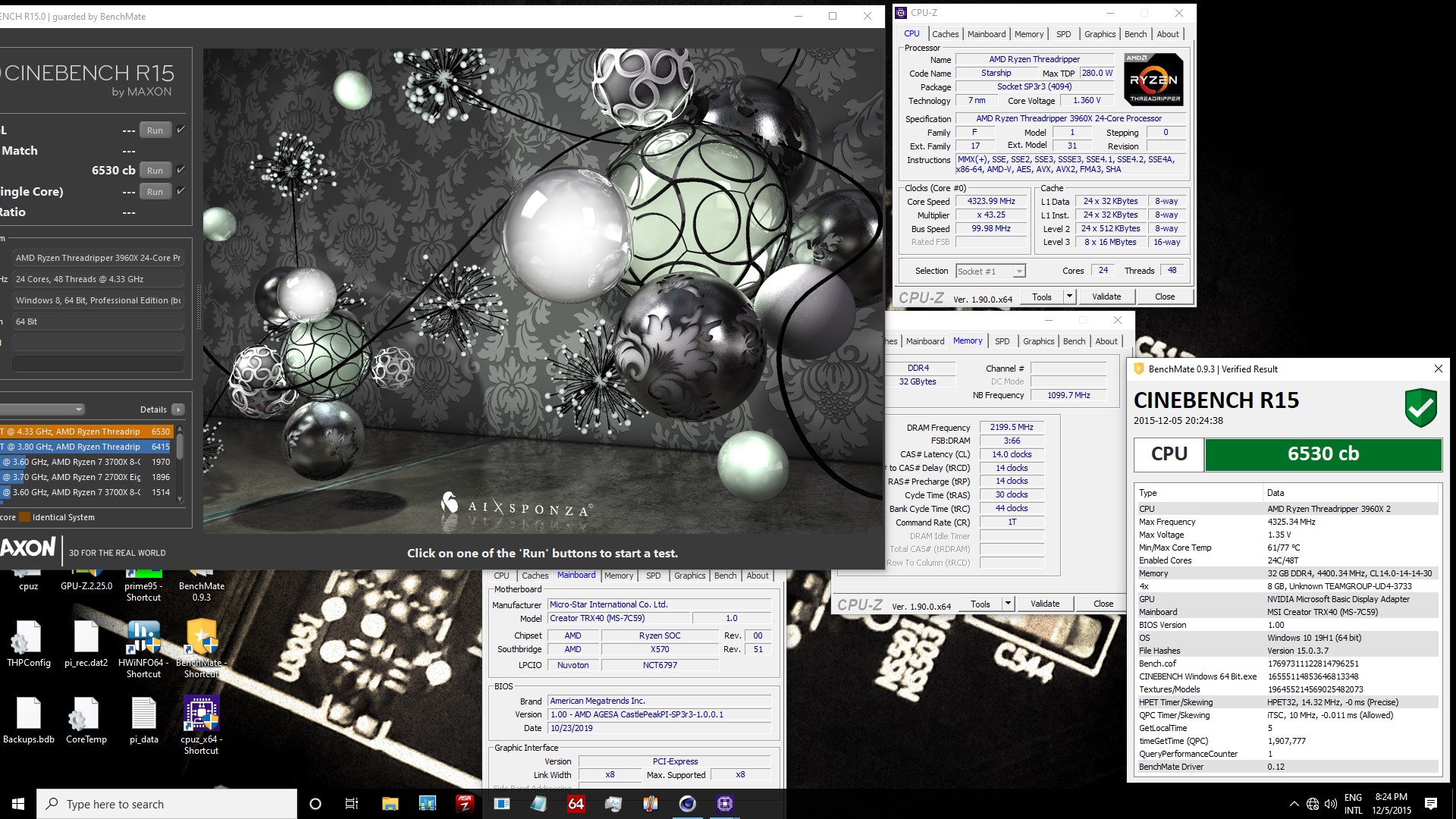This screenshot has width=1456, height=819.
Task: Click the volume icon in system tray
Action: [x=1330, y=804]
